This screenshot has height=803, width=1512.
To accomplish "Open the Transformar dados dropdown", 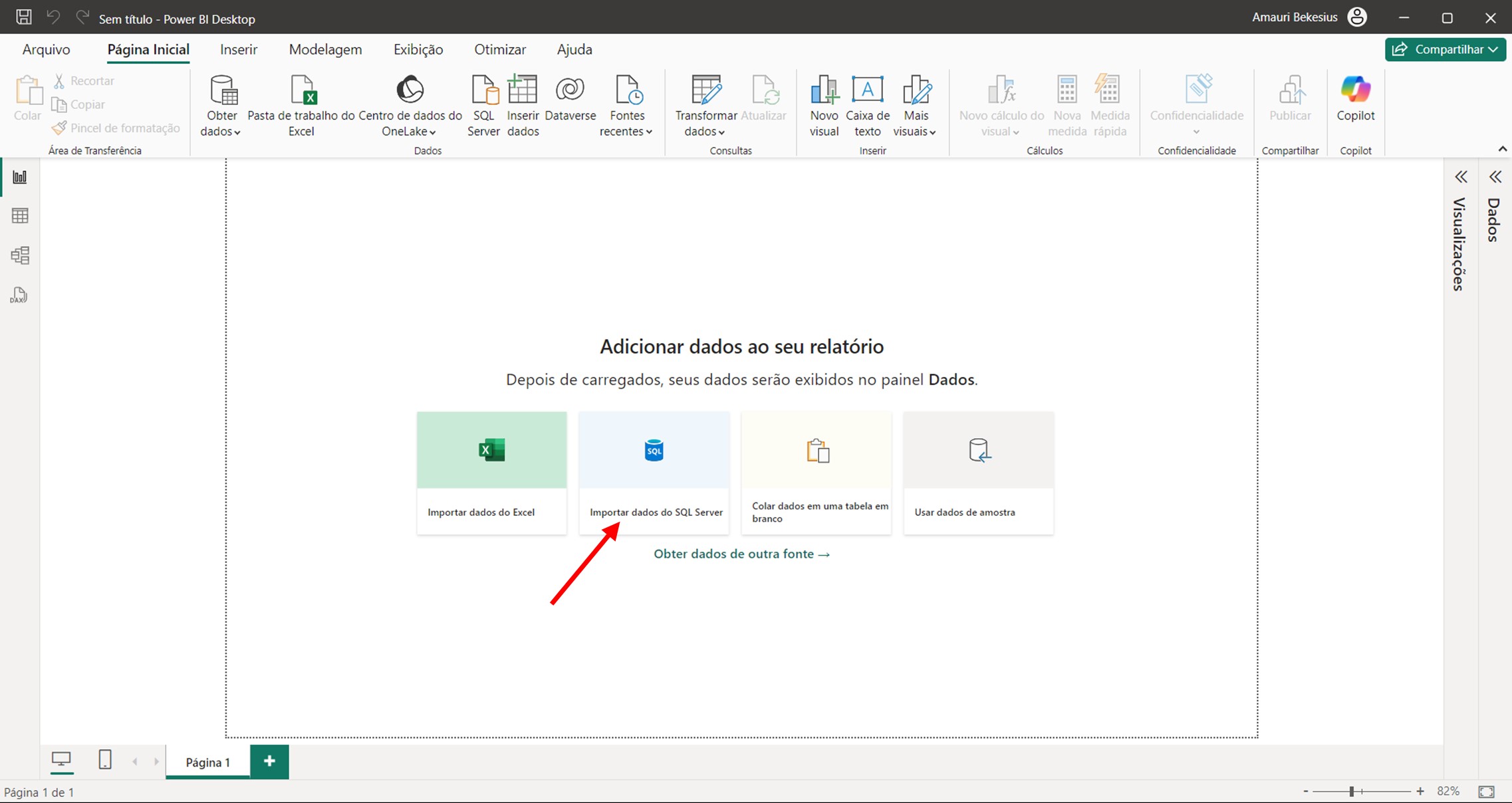I will [705, 106].
